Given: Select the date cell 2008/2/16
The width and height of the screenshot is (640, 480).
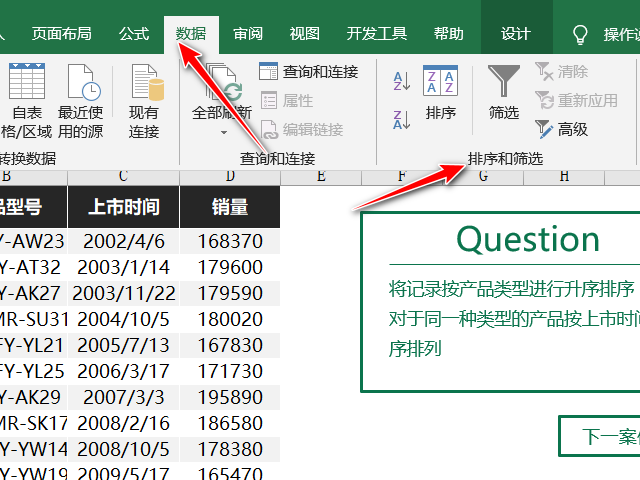Looking at the screenshot, I should point(123,423).
